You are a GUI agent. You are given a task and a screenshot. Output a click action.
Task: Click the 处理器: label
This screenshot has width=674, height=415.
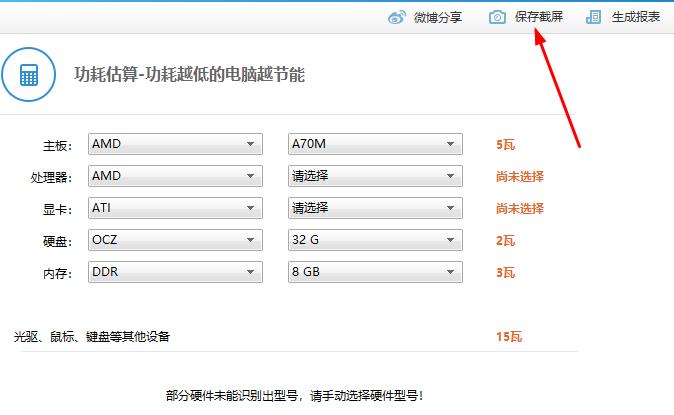[x=51, y=178]
